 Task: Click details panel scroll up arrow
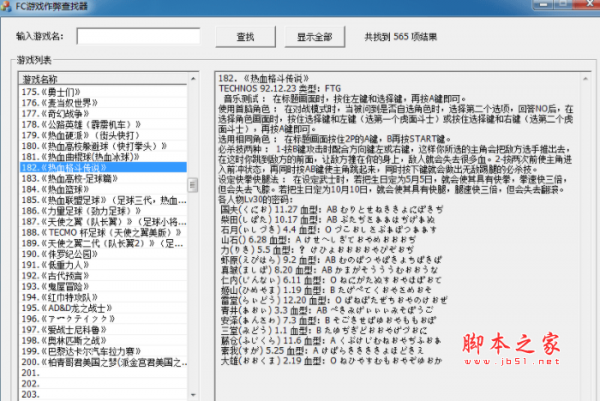pos(585,79)
